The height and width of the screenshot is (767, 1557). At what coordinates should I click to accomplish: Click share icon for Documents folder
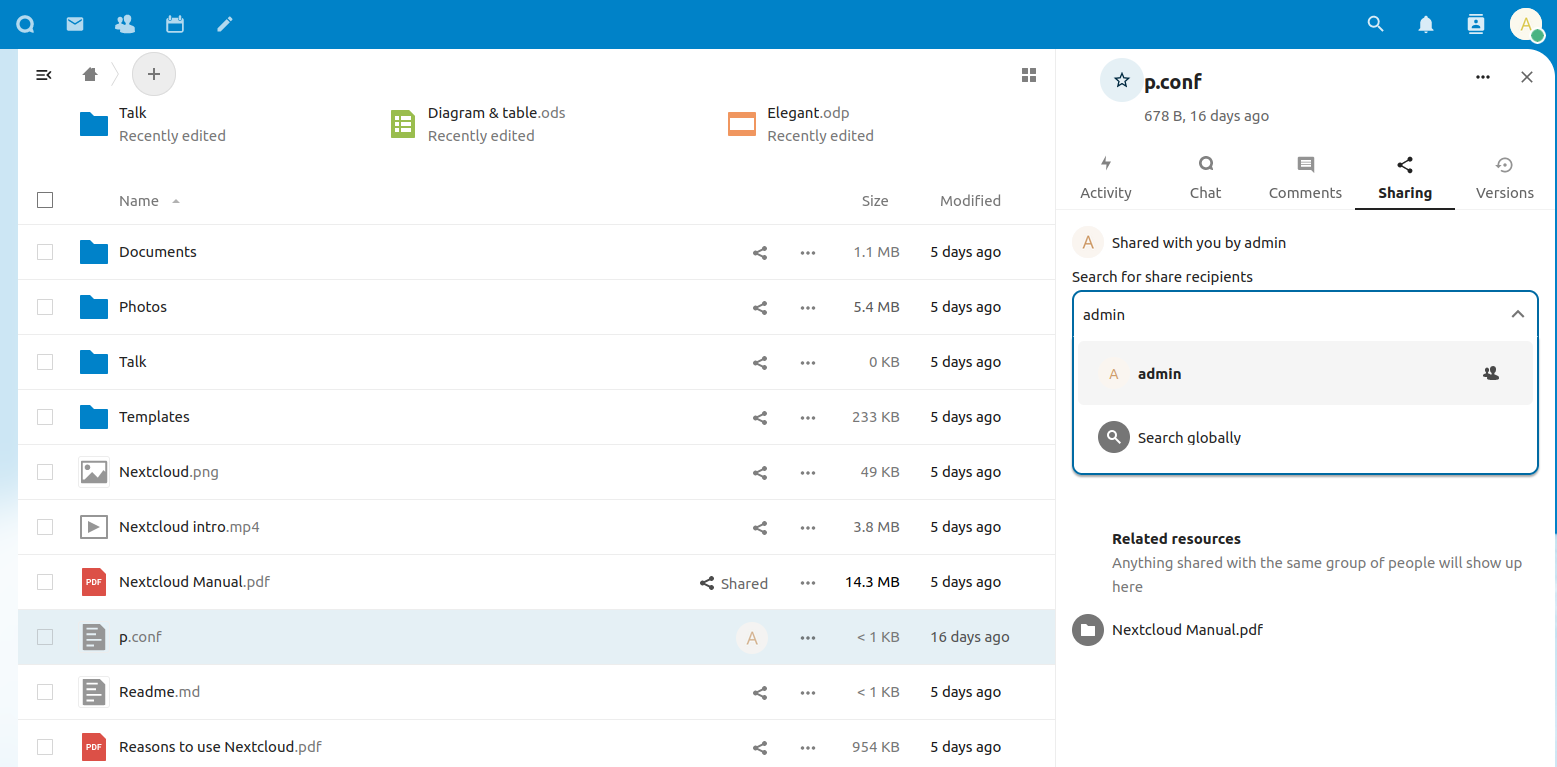[760, 253]
